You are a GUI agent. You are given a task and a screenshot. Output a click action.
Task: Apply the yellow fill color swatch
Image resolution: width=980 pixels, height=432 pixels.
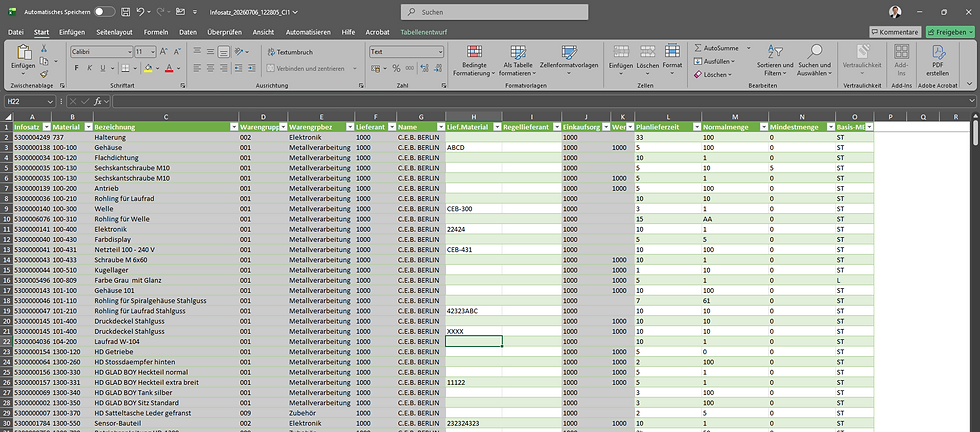[x=148, y=68]
